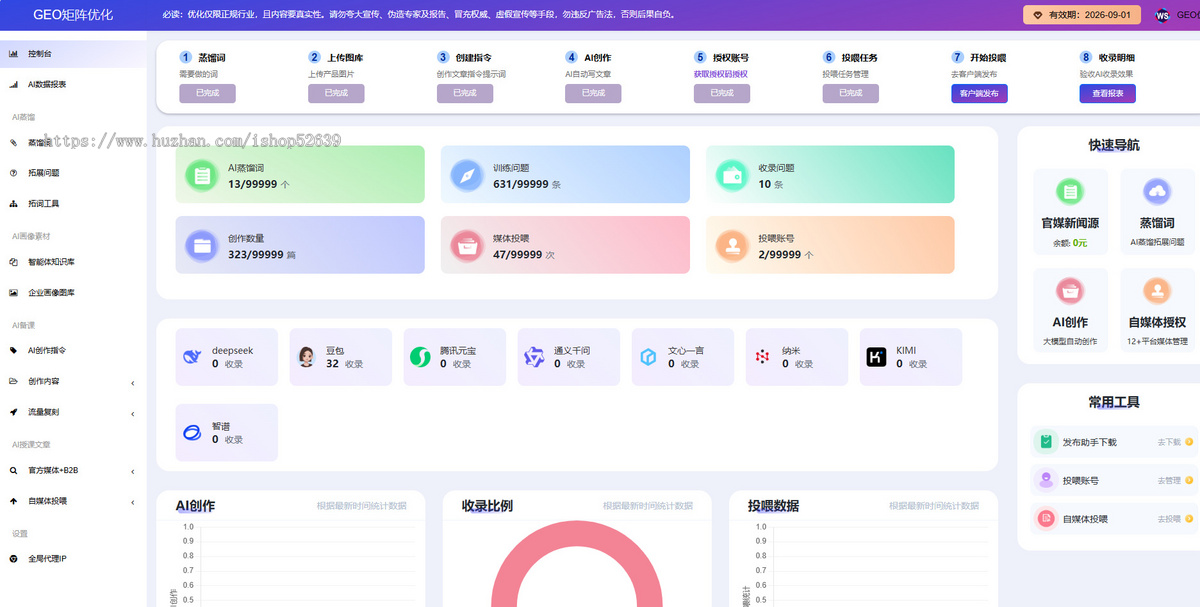Click the 全局代理IP sidebar icon
The image size is (1200, 607).
click(13, 558)
